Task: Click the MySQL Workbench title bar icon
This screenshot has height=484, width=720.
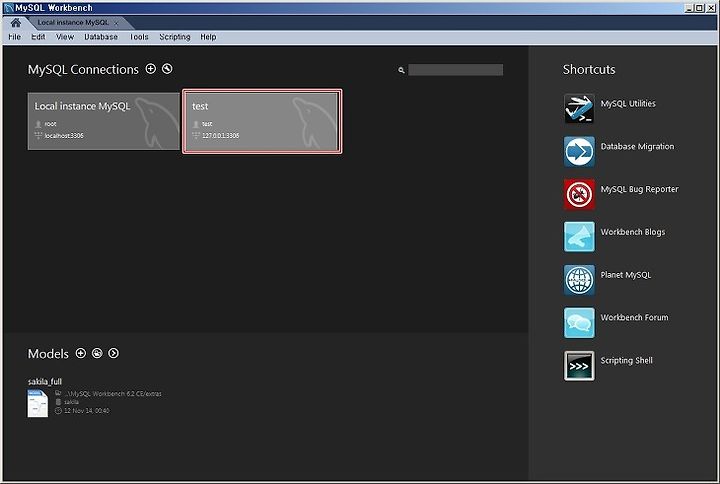Action: tap(9, 8)
